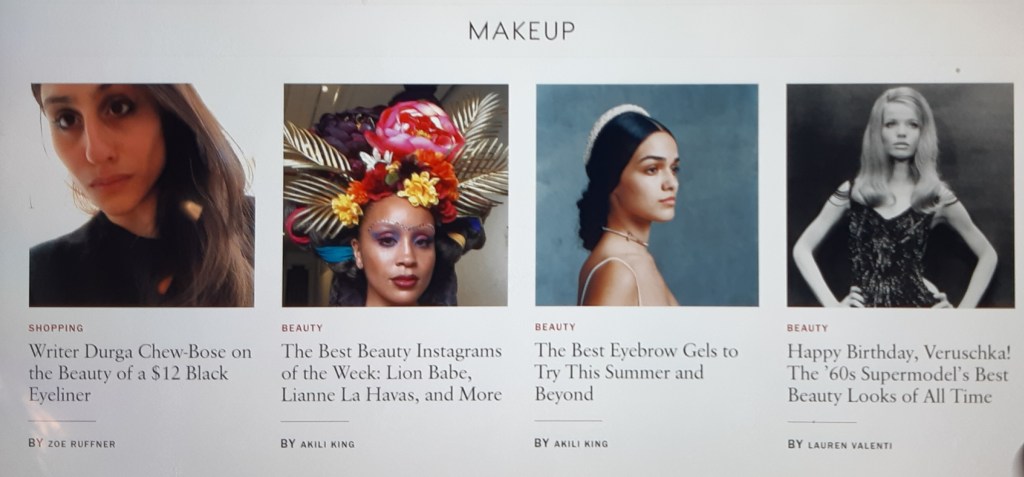The height and width of the screenshot is (477, 1024).
Task: Click the SHOPPING category label
Action: pyautogui.click(x=56, y=328)
